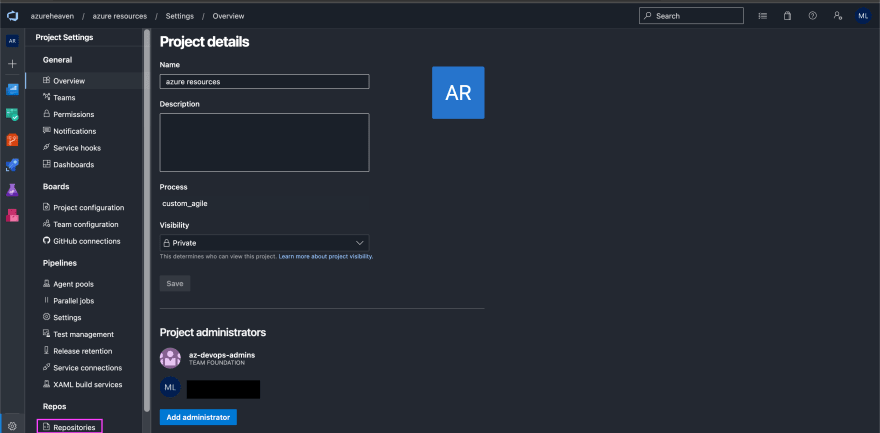Image resolution: width=880 pixels, height=433 pixels.
Task: Click the Project Settings heading
Action: point(65,38)
